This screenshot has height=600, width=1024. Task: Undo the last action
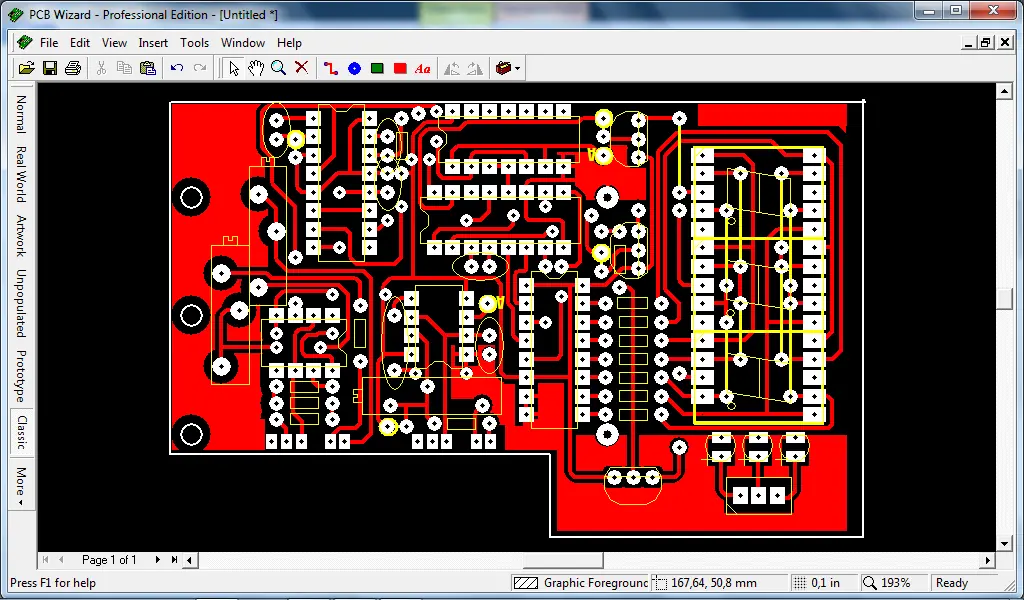(176, 68)
